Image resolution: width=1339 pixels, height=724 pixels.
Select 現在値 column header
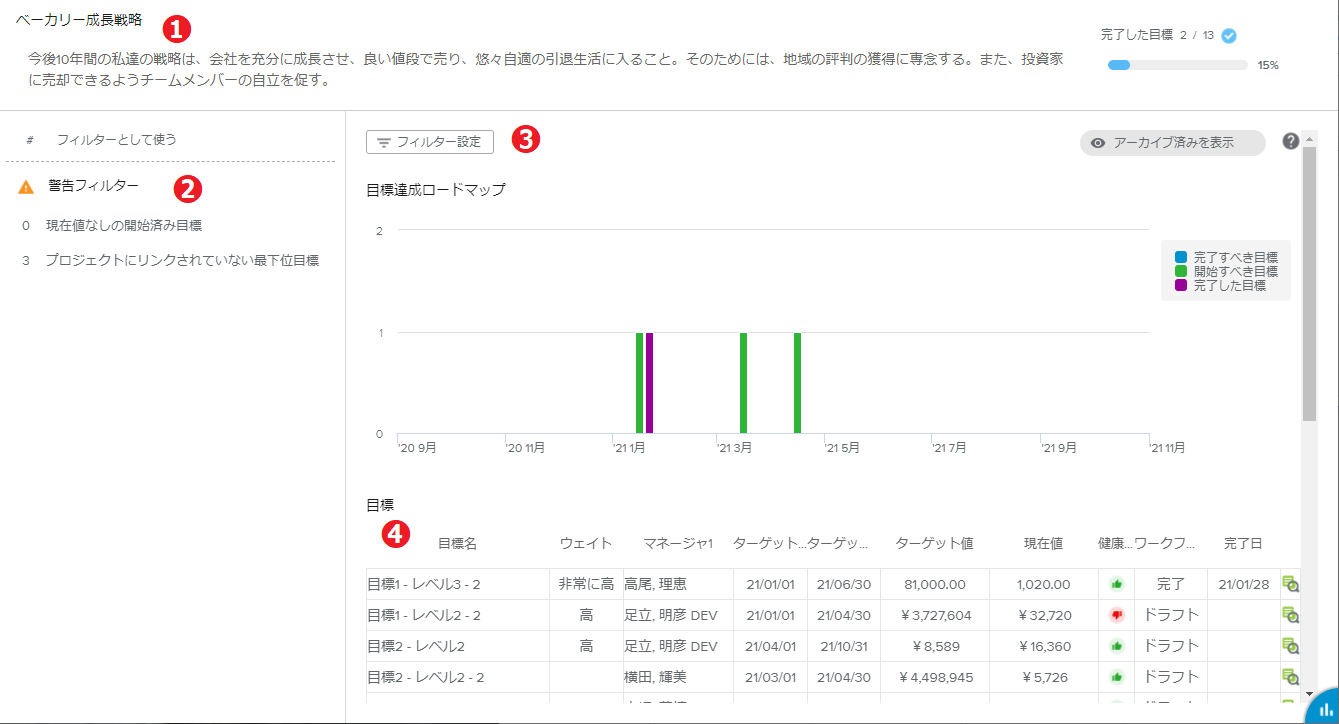click(1043, 544)
